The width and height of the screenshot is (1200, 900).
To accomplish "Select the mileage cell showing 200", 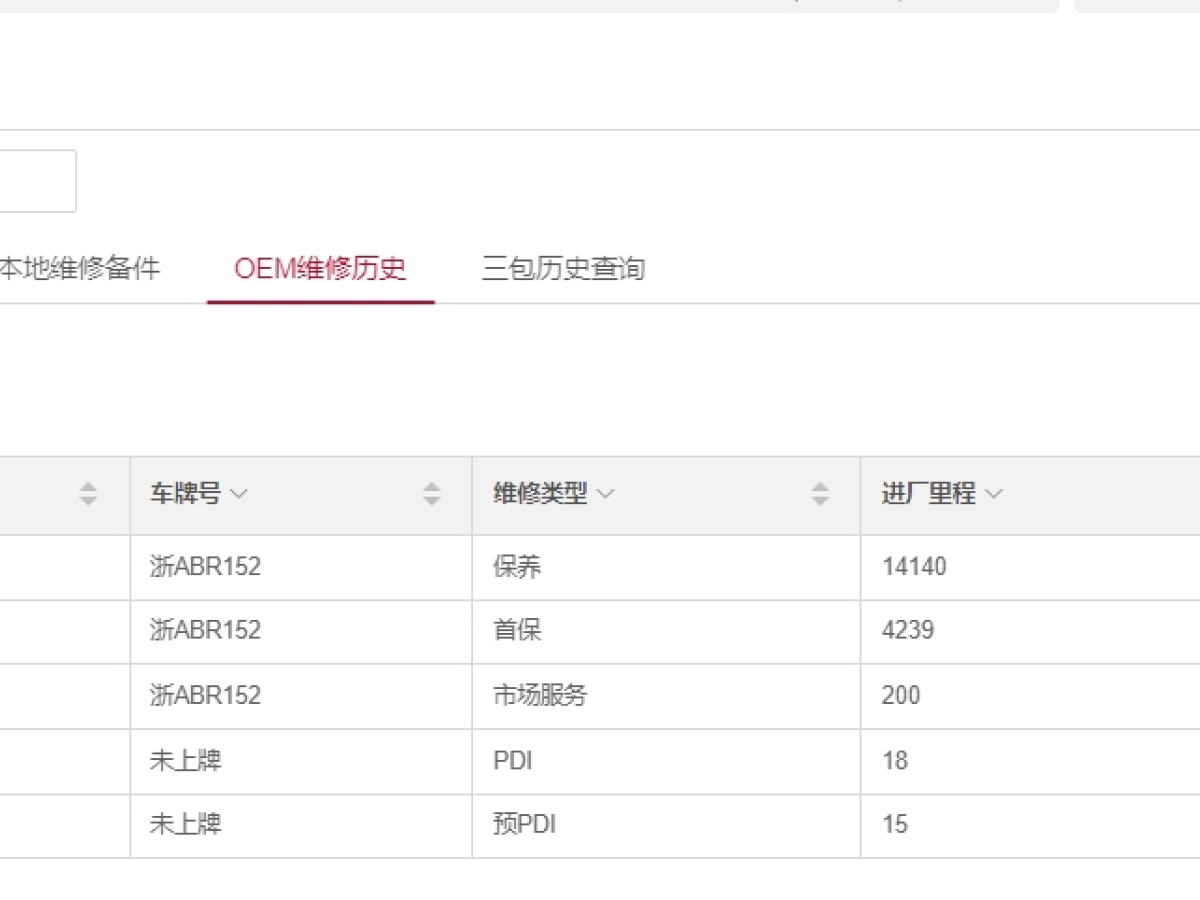I will (x=900, y=696).
